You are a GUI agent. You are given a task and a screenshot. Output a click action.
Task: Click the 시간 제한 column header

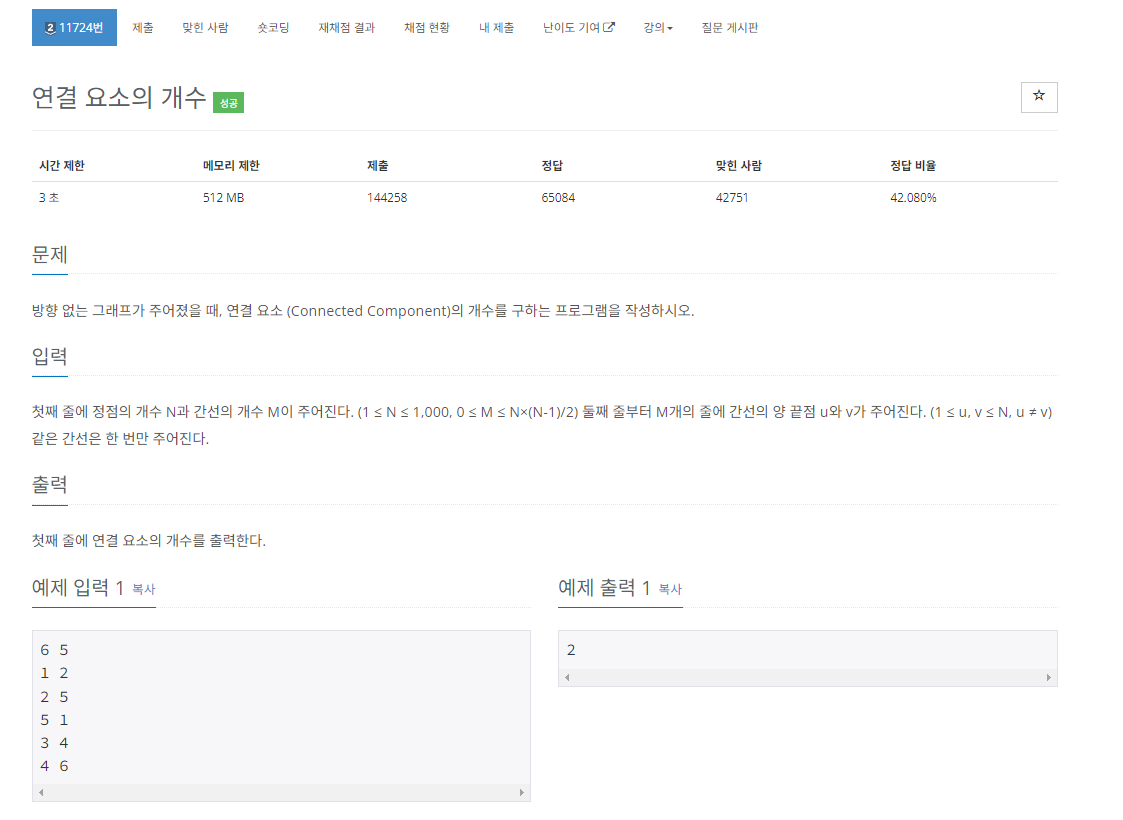pos(62,165)
